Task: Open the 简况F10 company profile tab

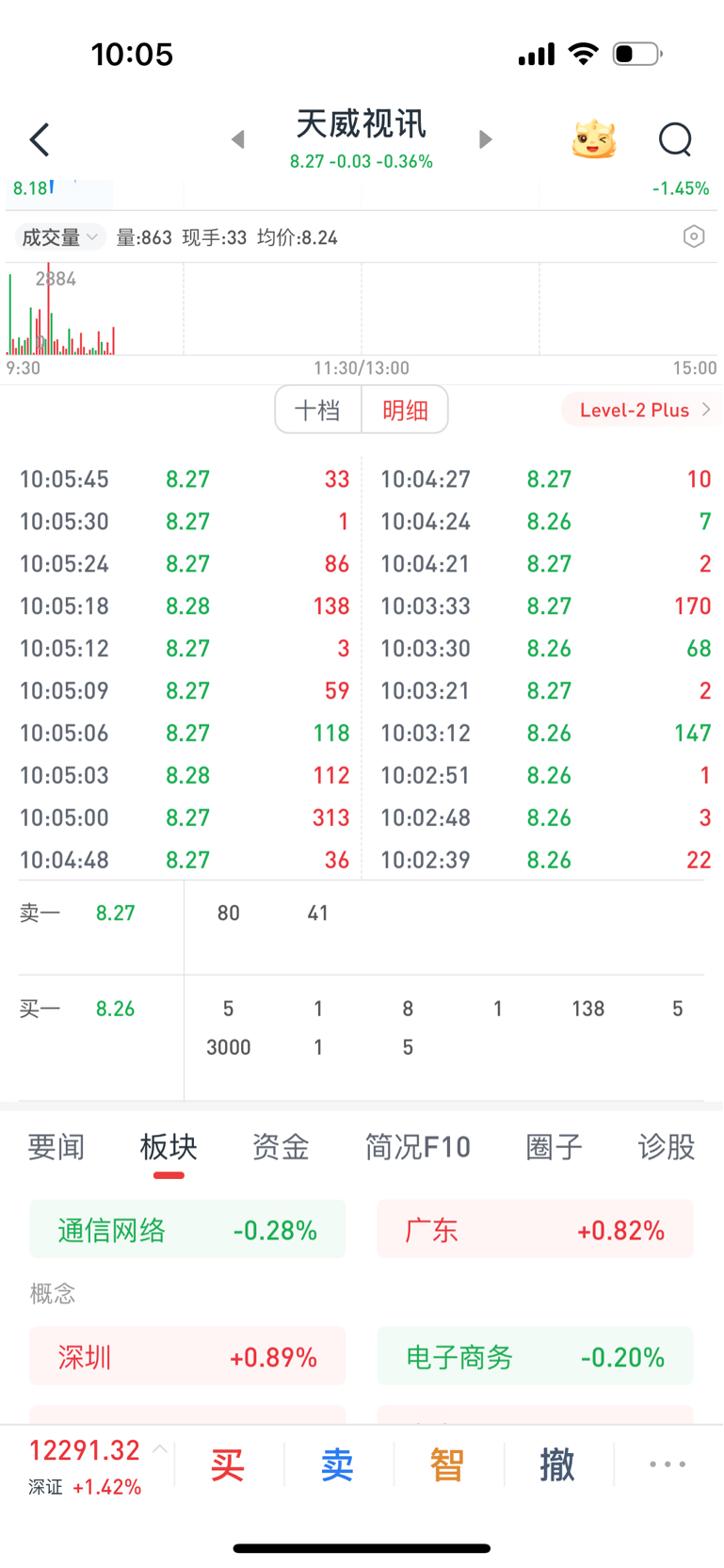Action: click(418, 1147)
